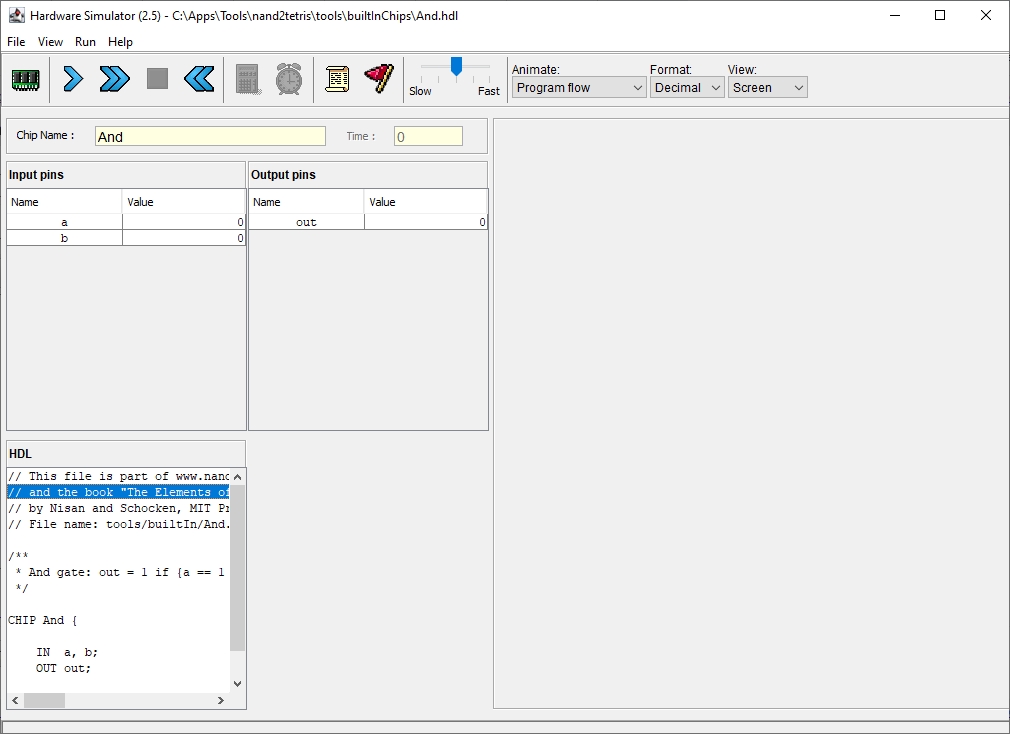Click the Breakpoints flag icon

[x=378, y=79]
